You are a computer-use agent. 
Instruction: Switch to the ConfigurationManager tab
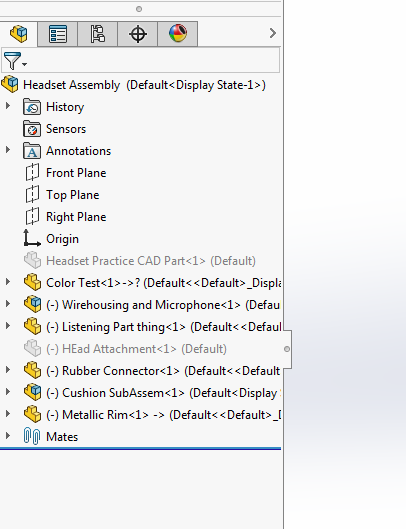pyautogui.click(x=98, y=34)
